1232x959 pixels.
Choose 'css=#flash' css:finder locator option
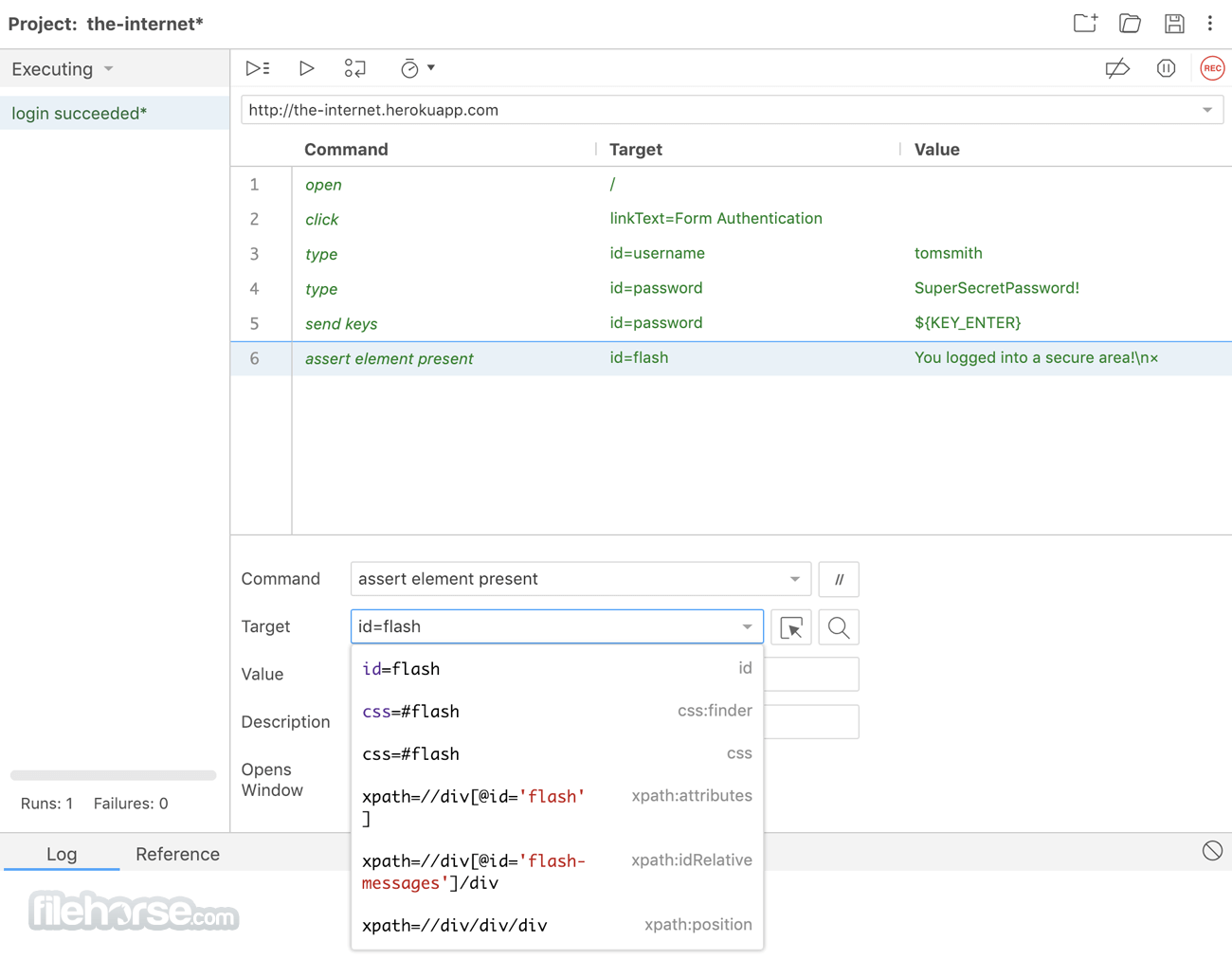[557, 712]
